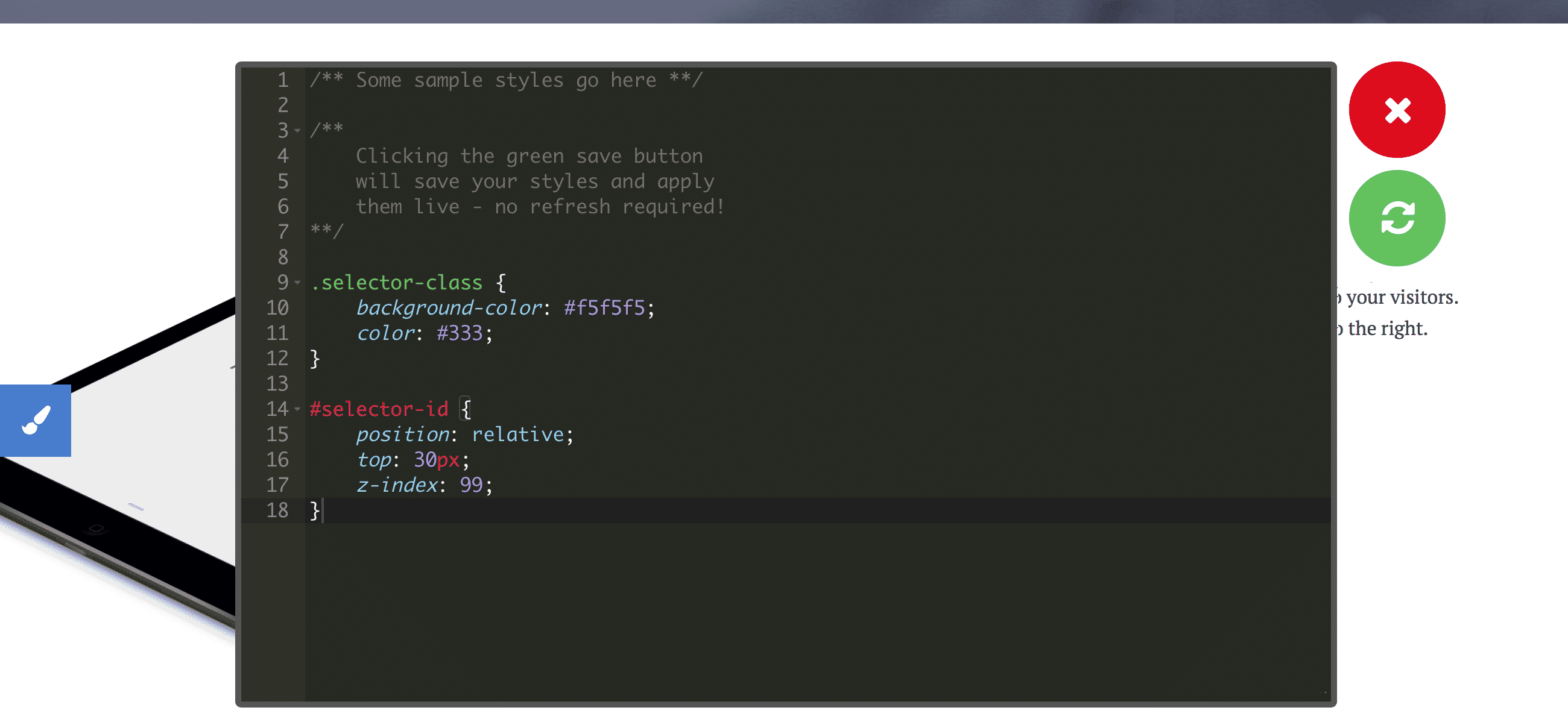Click the #333 color value on line 11
This screenshot has width=1568, height=722.
coord(460,333)
